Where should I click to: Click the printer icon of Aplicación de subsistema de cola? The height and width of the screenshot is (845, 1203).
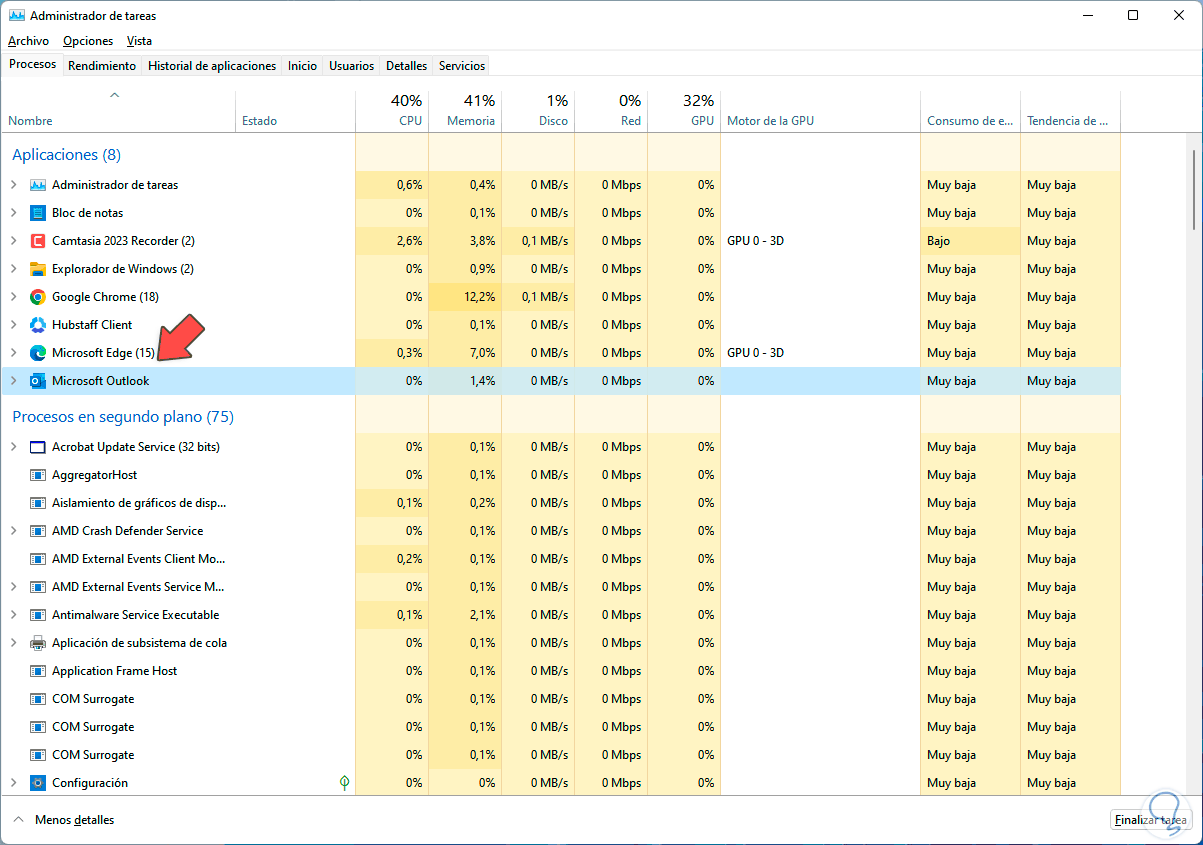(38, 643)
